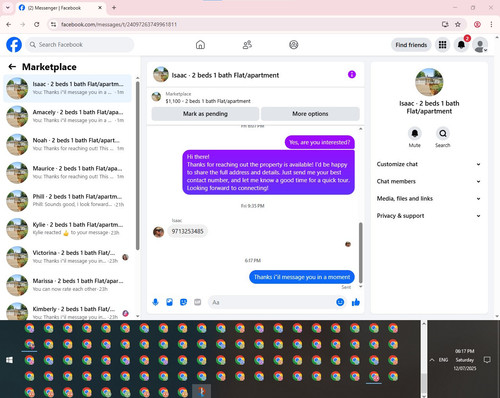Click the voice clip microphone icon
500x398 pixels.
pos(155,302)
